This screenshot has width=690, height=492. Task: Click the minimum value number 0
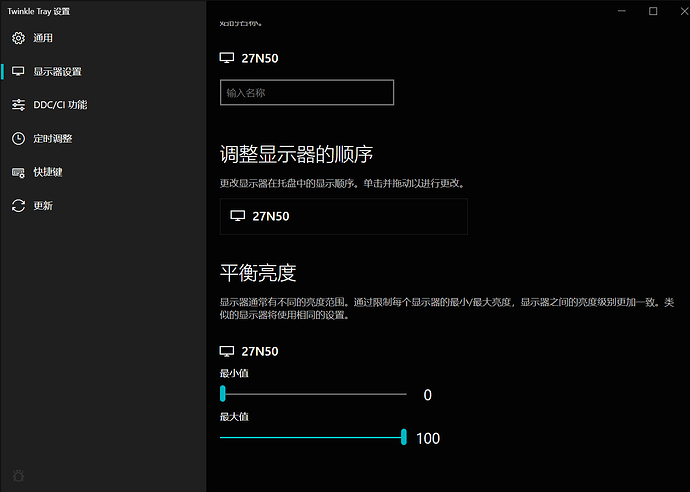click(x=427, y=395)
